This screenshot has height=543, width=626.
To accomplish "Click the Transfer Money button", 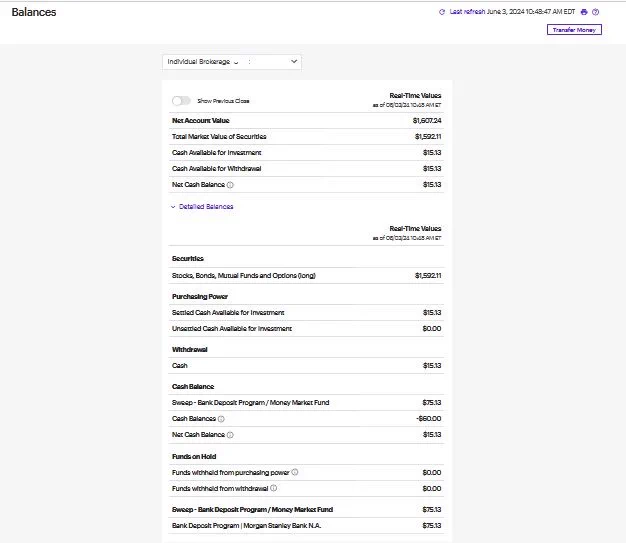I will (574, 30).
